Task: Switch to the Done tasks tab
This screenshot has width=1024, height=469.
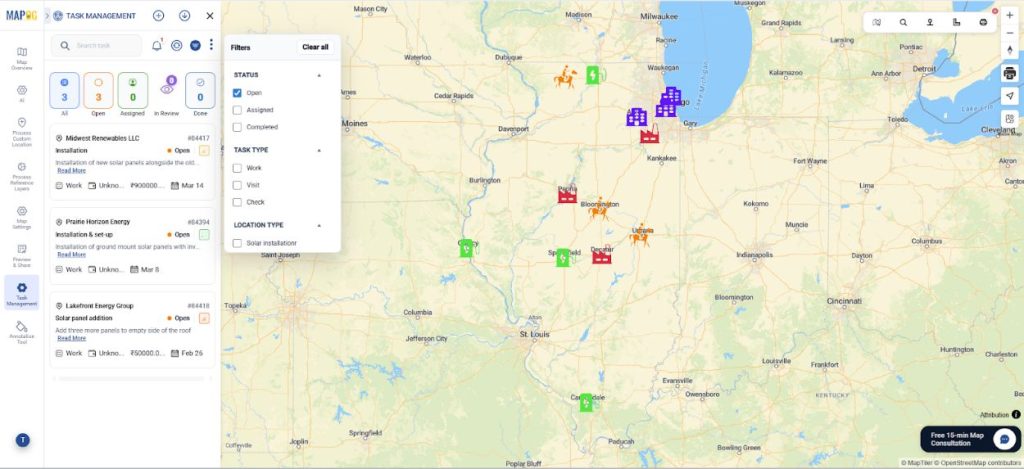Action: 200,92
